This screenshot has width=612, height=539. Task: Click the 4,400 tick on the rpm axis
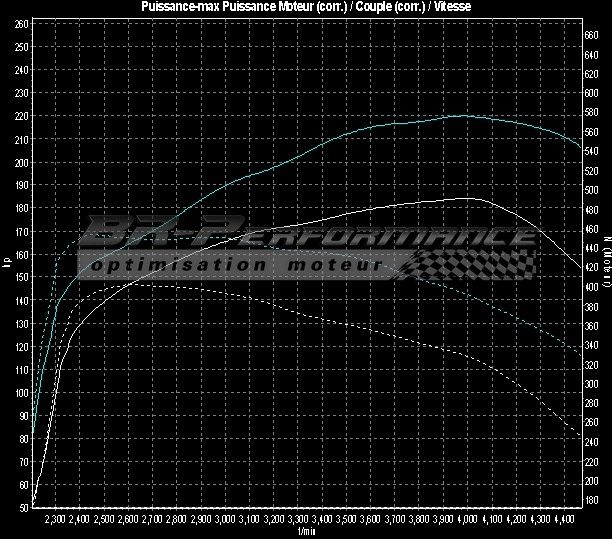tap(564, 520)
